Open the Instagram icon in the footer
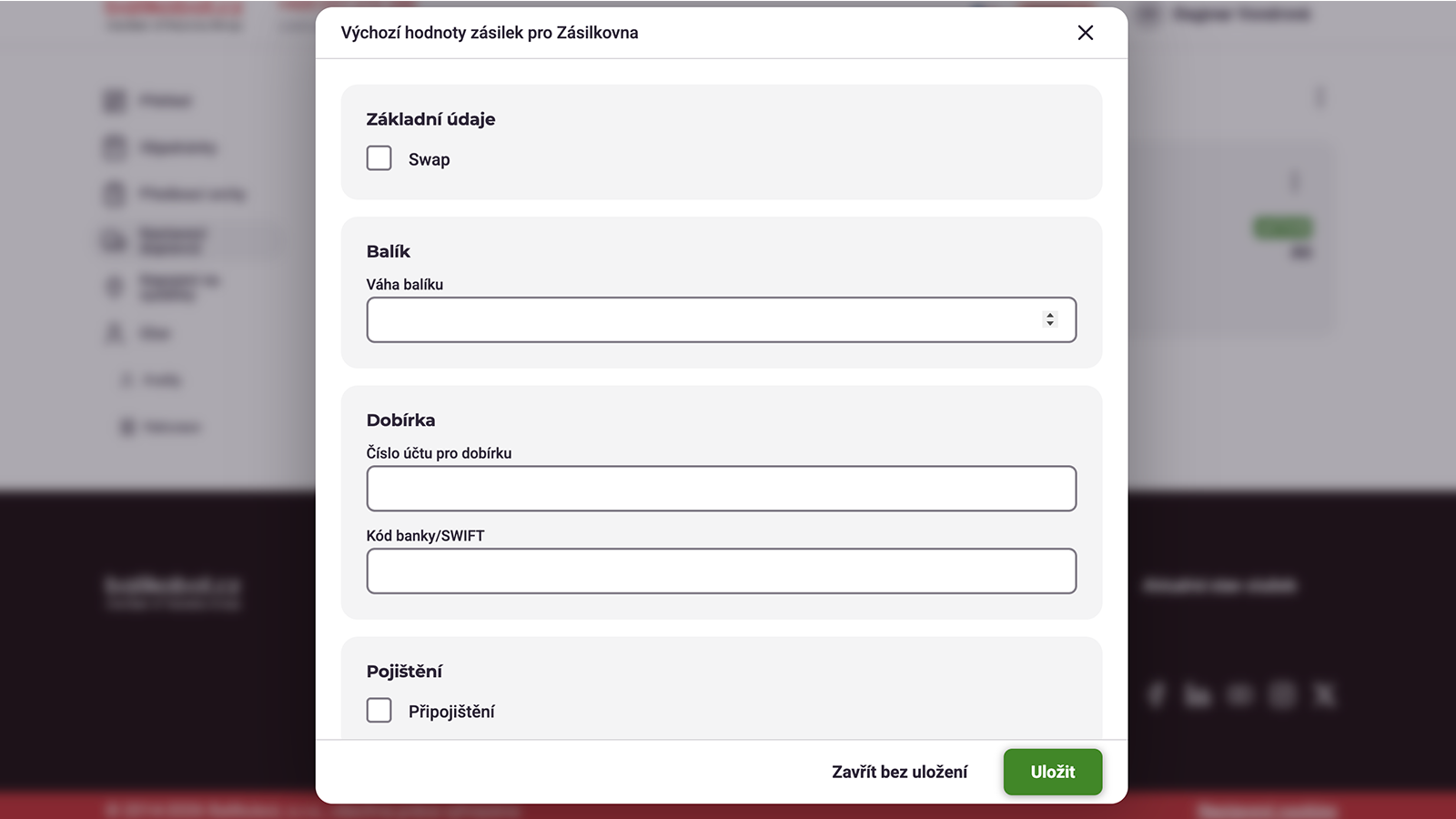This screenshot has height=819, width=1456. point(1282,695)
